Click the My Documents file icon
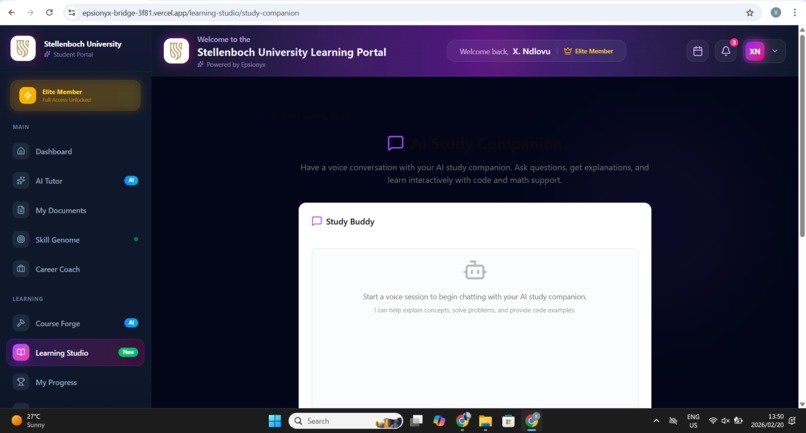Screen dimensions: 806x433 tap(21, 210)
